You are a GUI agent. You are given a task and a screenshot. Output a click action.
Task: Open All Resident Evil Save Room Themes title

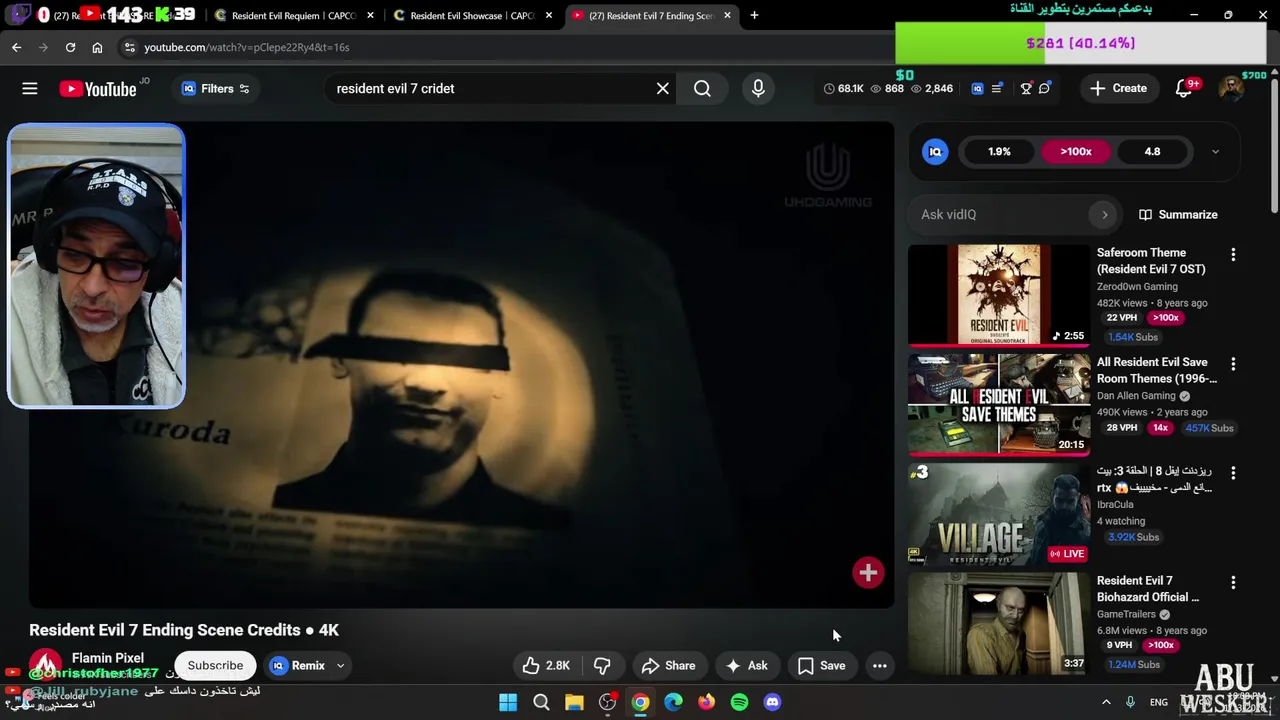click(1157, 370)
